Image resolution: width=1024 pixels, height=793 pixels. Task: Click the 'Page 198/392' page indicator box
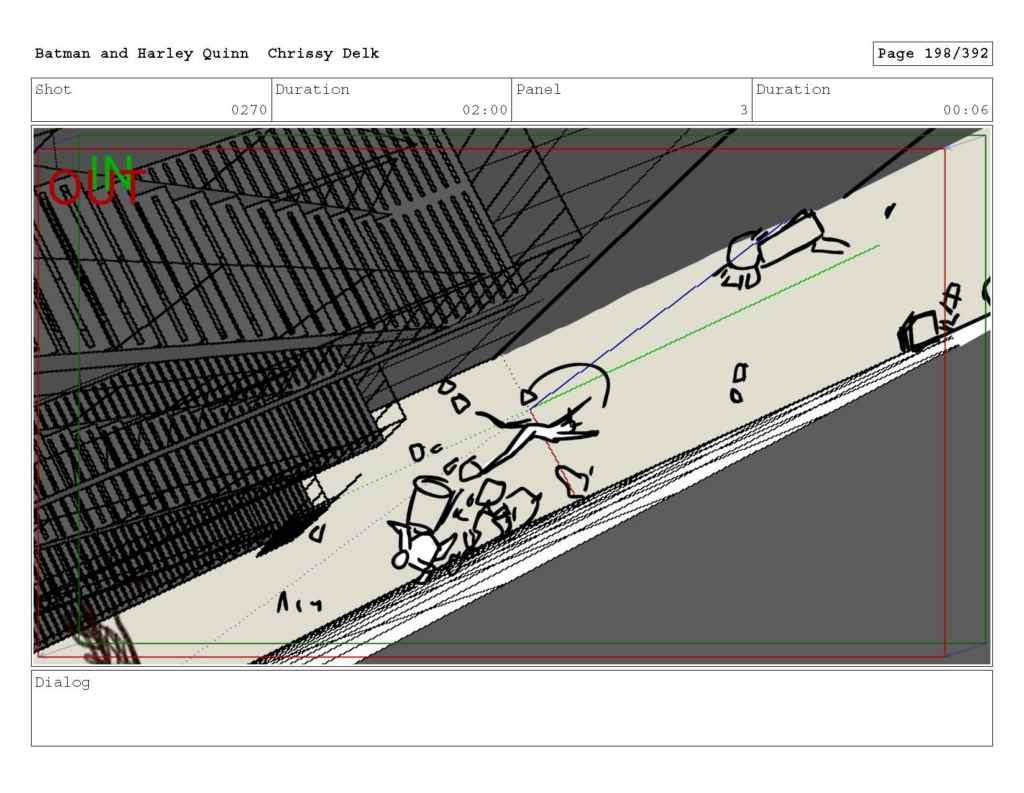(x=933, y=54)
